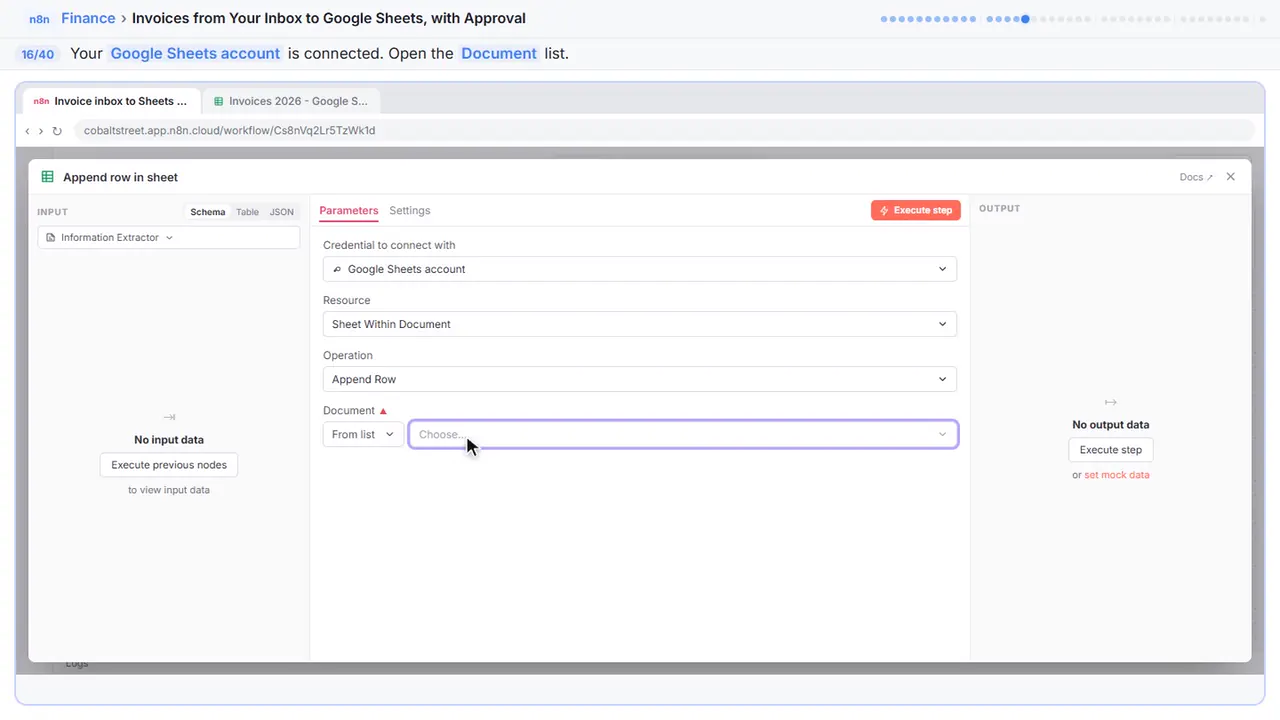Open the Finance breadcrumb link
The height and width of the screenshot is (720, 1280).
[88, 18]
